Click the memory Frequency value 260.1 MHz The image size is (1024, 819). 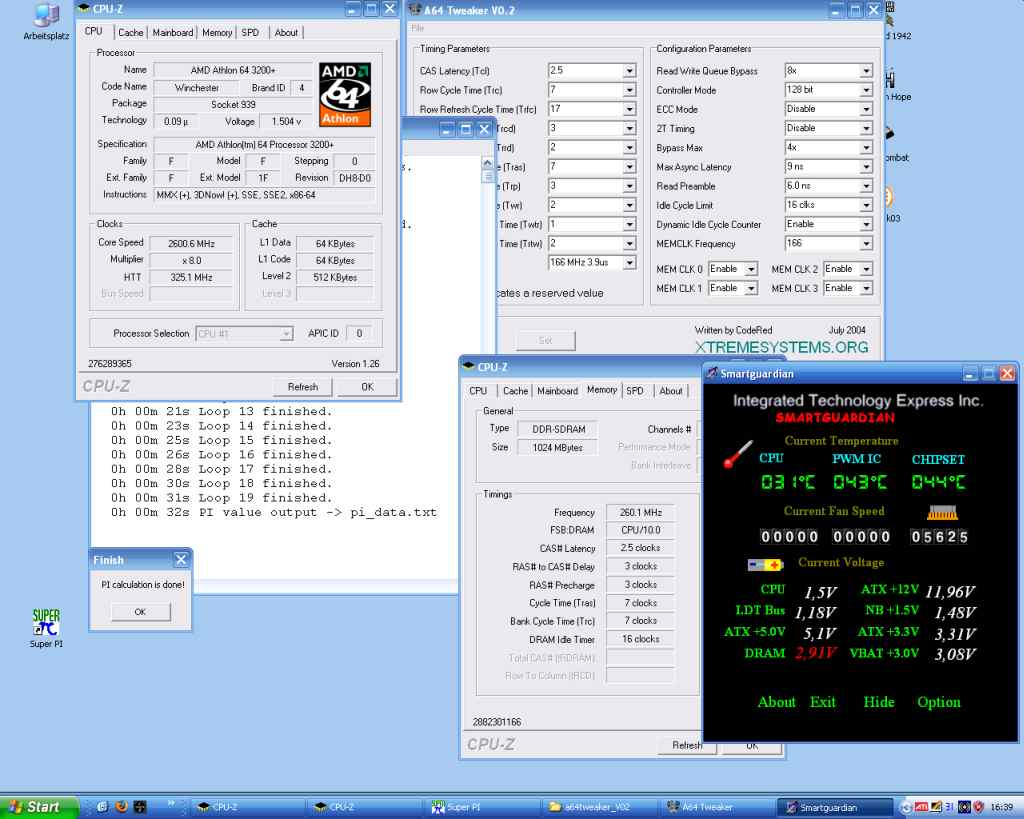click(x=641, y=513)
